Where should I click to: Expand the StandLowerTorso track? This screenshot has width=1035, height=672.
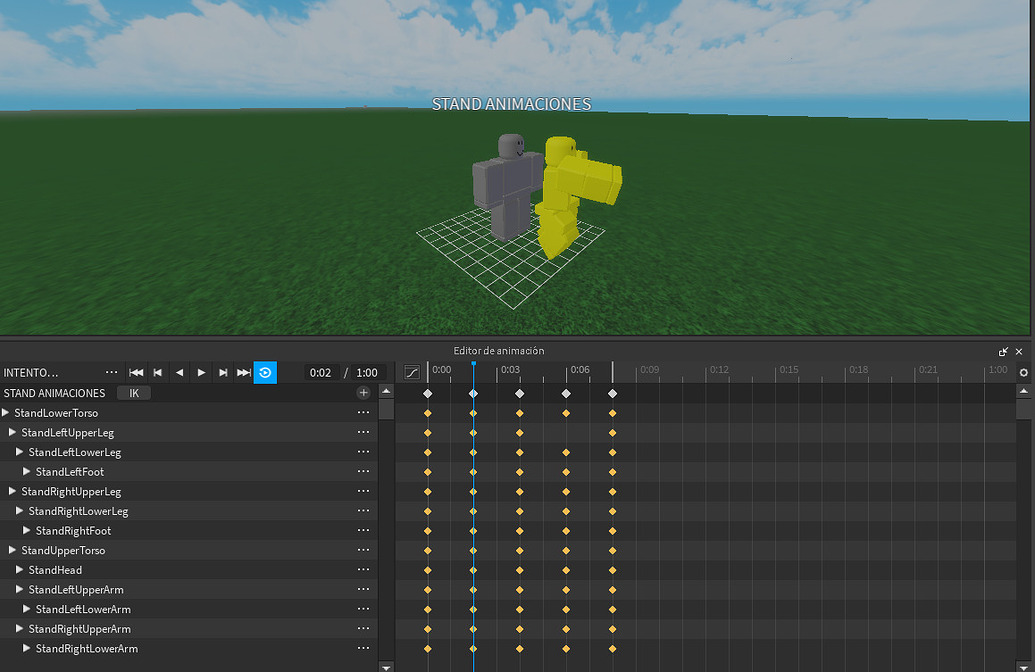point(6,413)
